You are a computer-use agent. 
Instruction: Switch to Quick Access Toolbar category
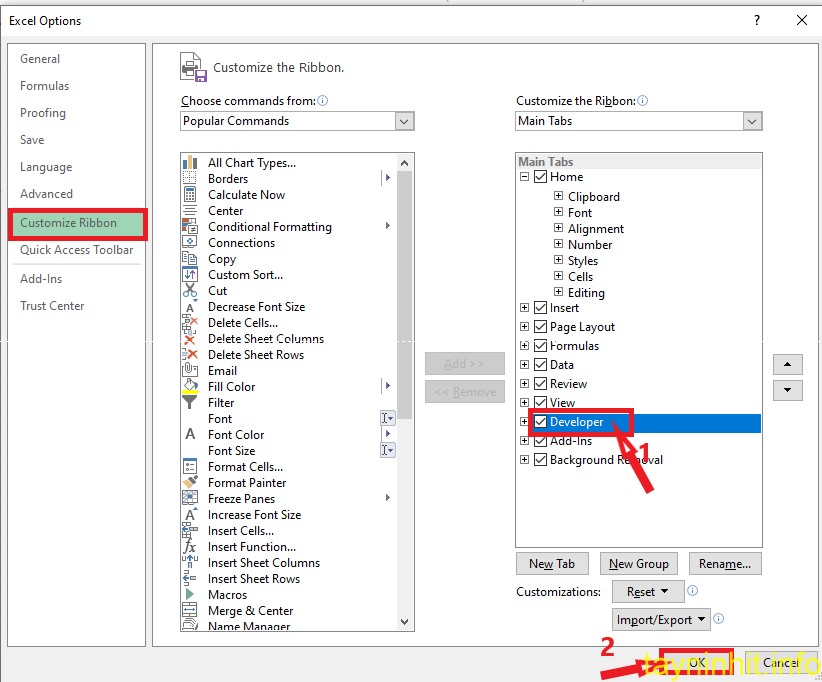pos(76,250)
